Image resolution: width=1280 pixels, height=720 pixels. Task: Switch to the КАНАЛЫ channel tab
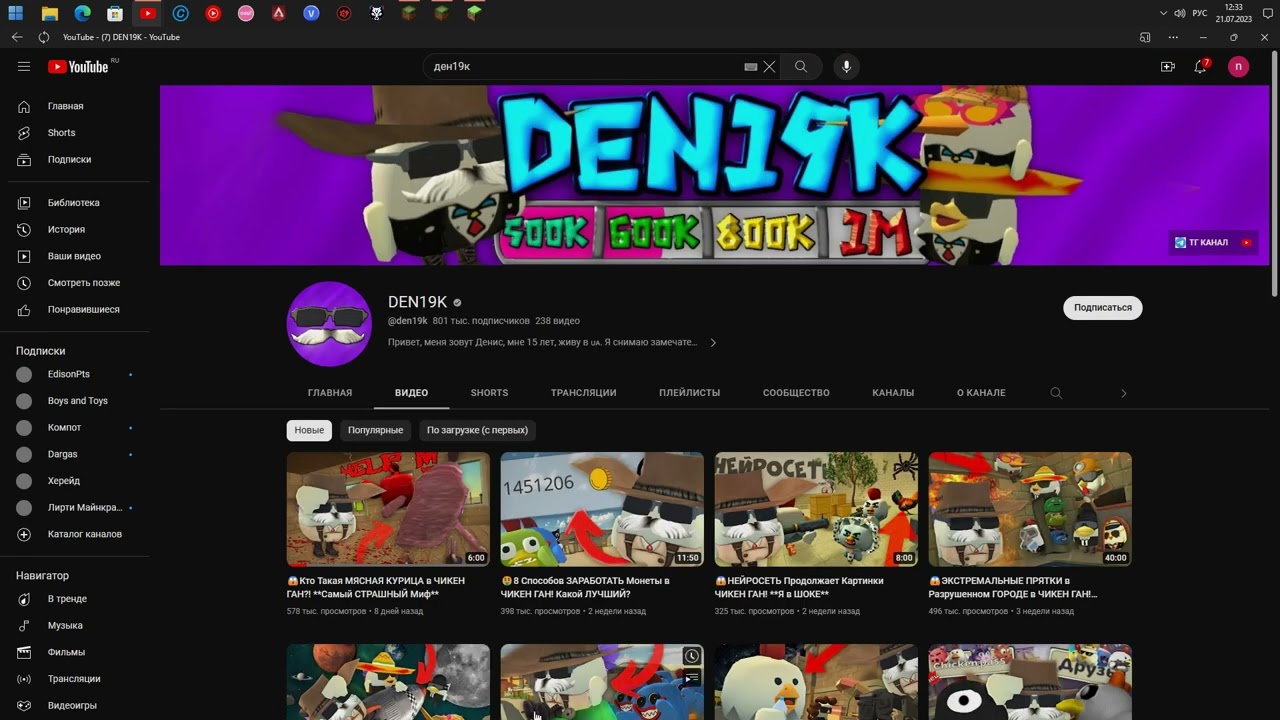click(x=893, y=393)
